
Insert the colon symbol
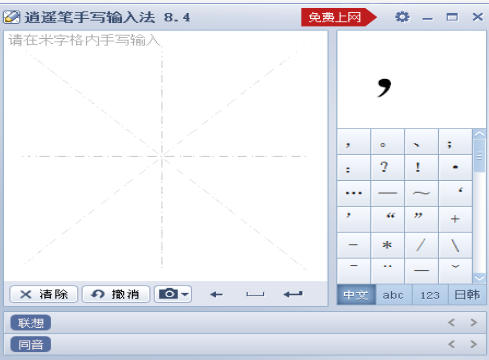point(354,168)
